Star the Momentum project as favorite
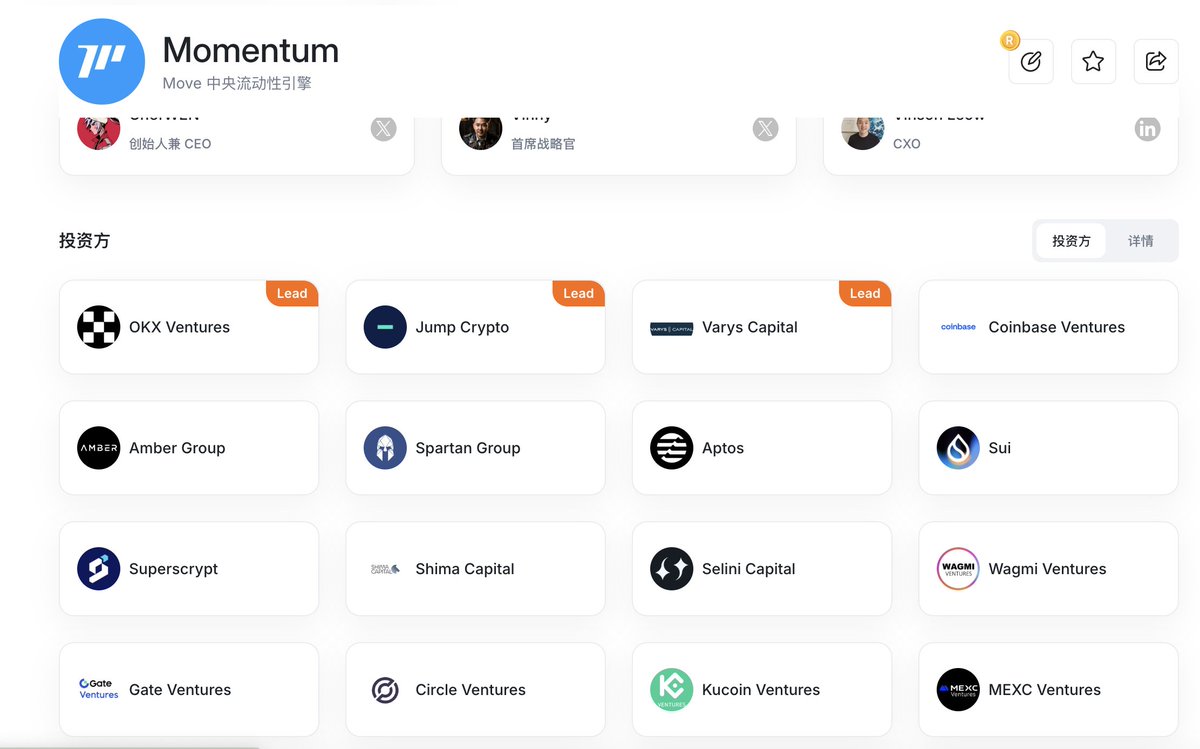 [1093, 61]
